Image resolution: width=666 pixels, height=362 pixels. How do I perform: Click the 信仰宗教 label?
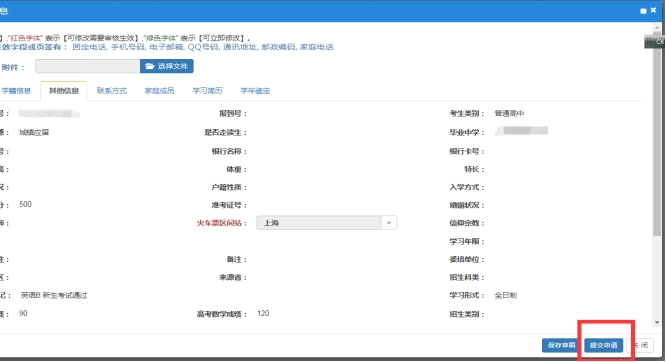pyautogui.click(x=467, y=223)
